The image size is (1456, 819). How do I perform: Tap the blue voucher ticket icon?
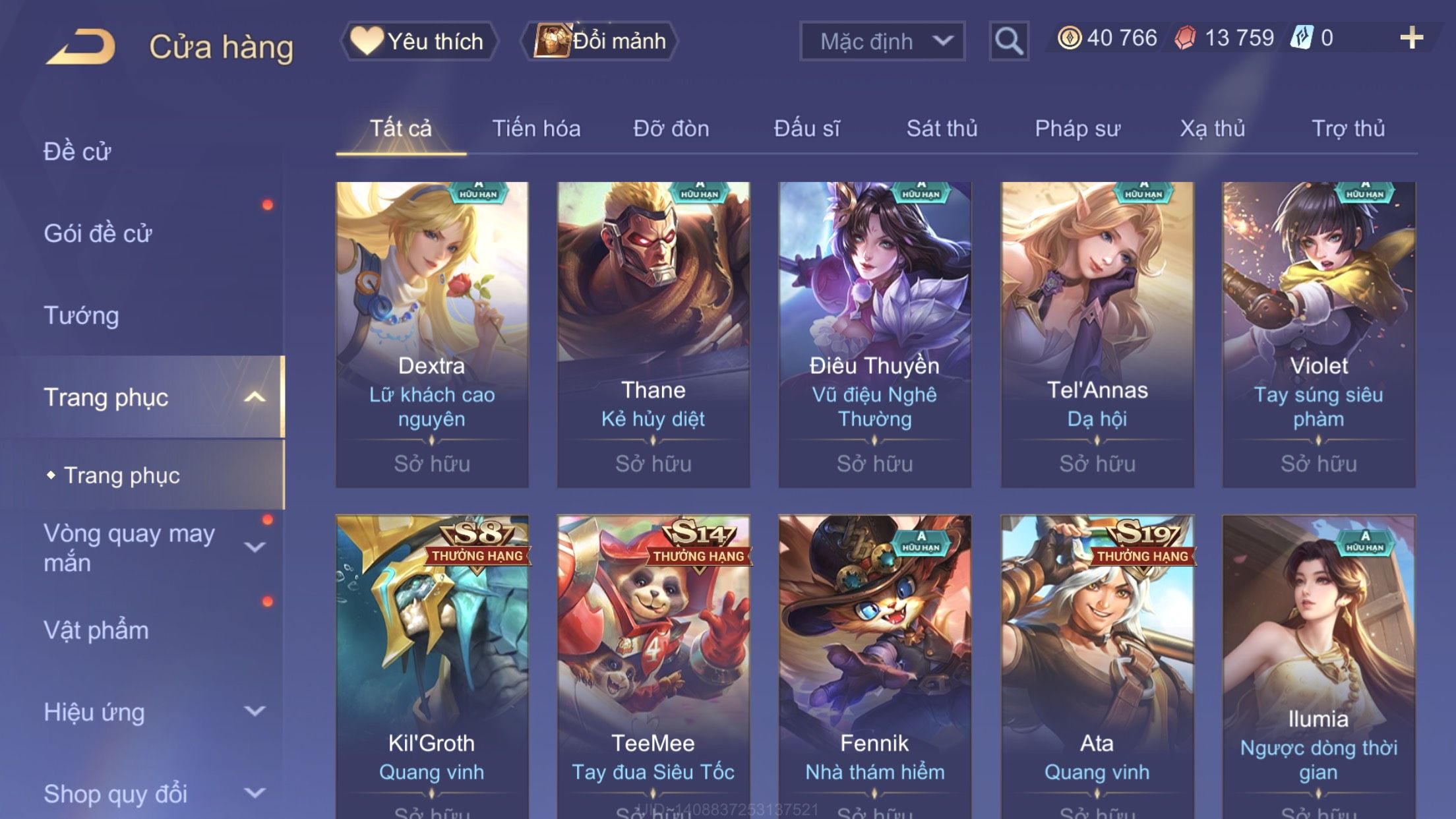(1302, 38)
